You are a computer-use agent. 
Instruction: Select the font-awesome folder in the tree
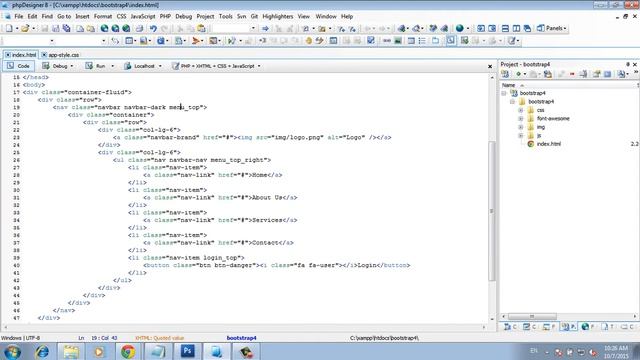pyautogui.click(x=553, y=118)
